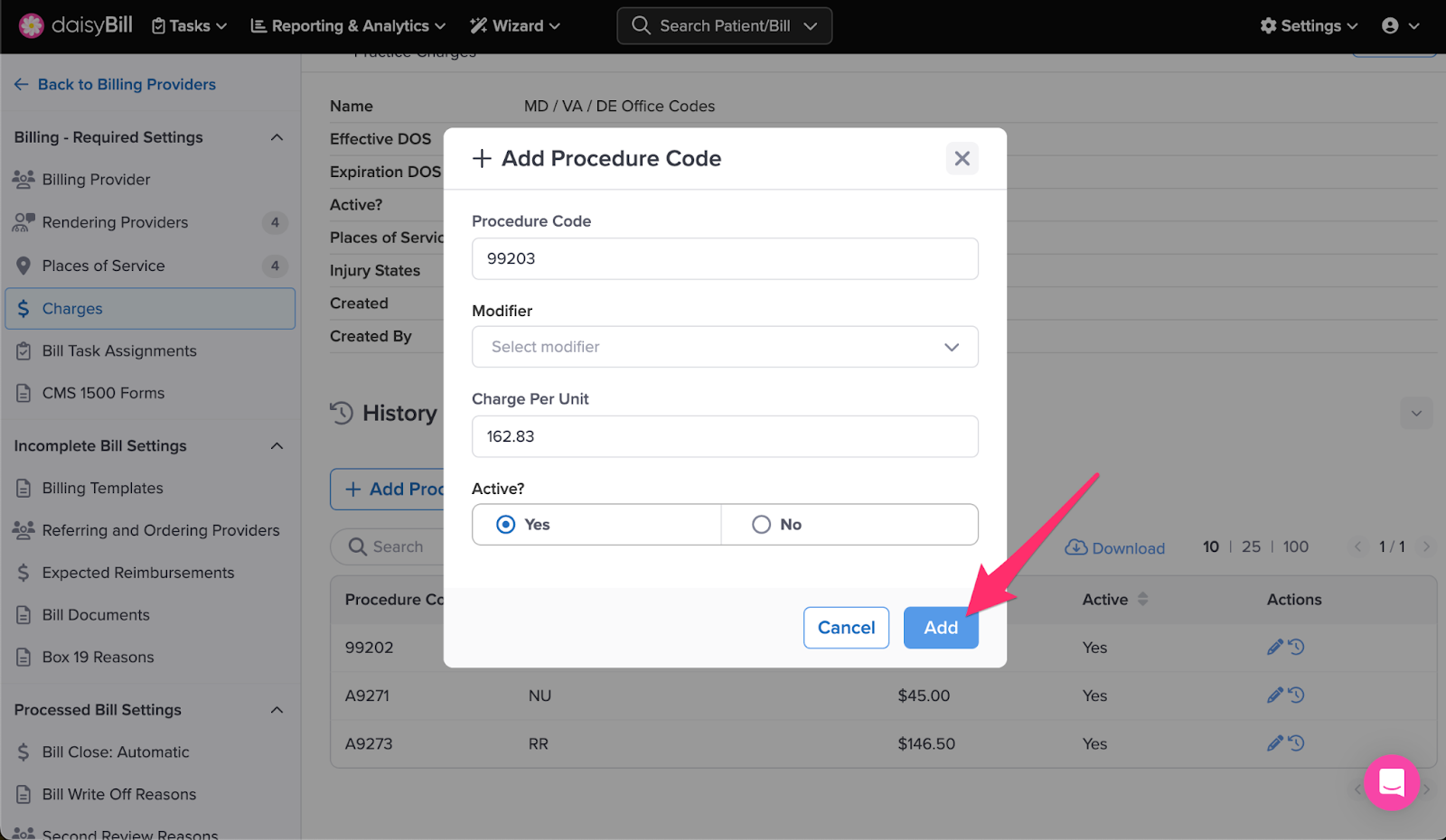The height and width of the screenshot is (840, 1446).
Task: Select the Yes radio for Active
Action: pos(506,525)
